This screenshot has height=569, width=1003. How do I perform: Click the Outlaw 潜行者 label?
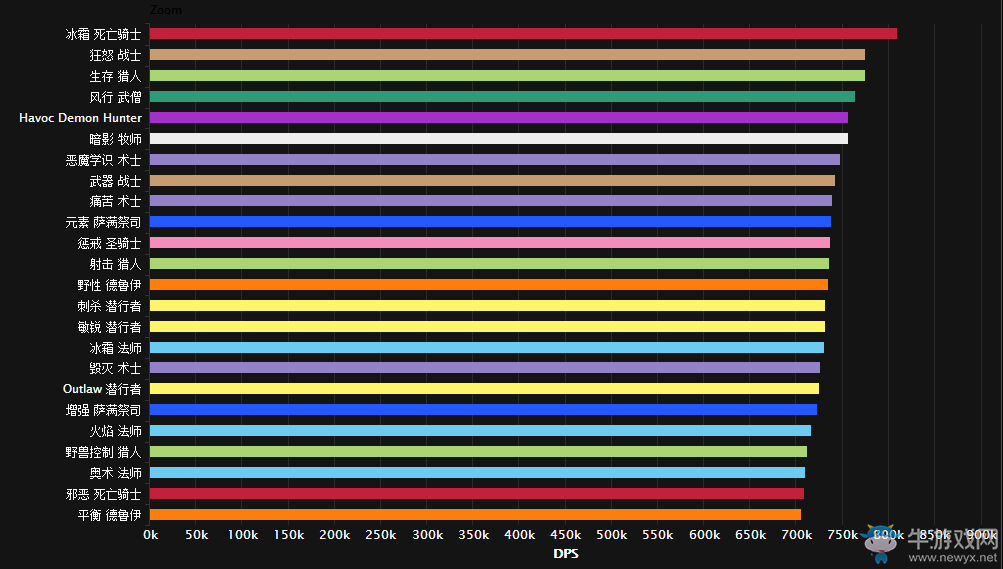pos(102,389)
